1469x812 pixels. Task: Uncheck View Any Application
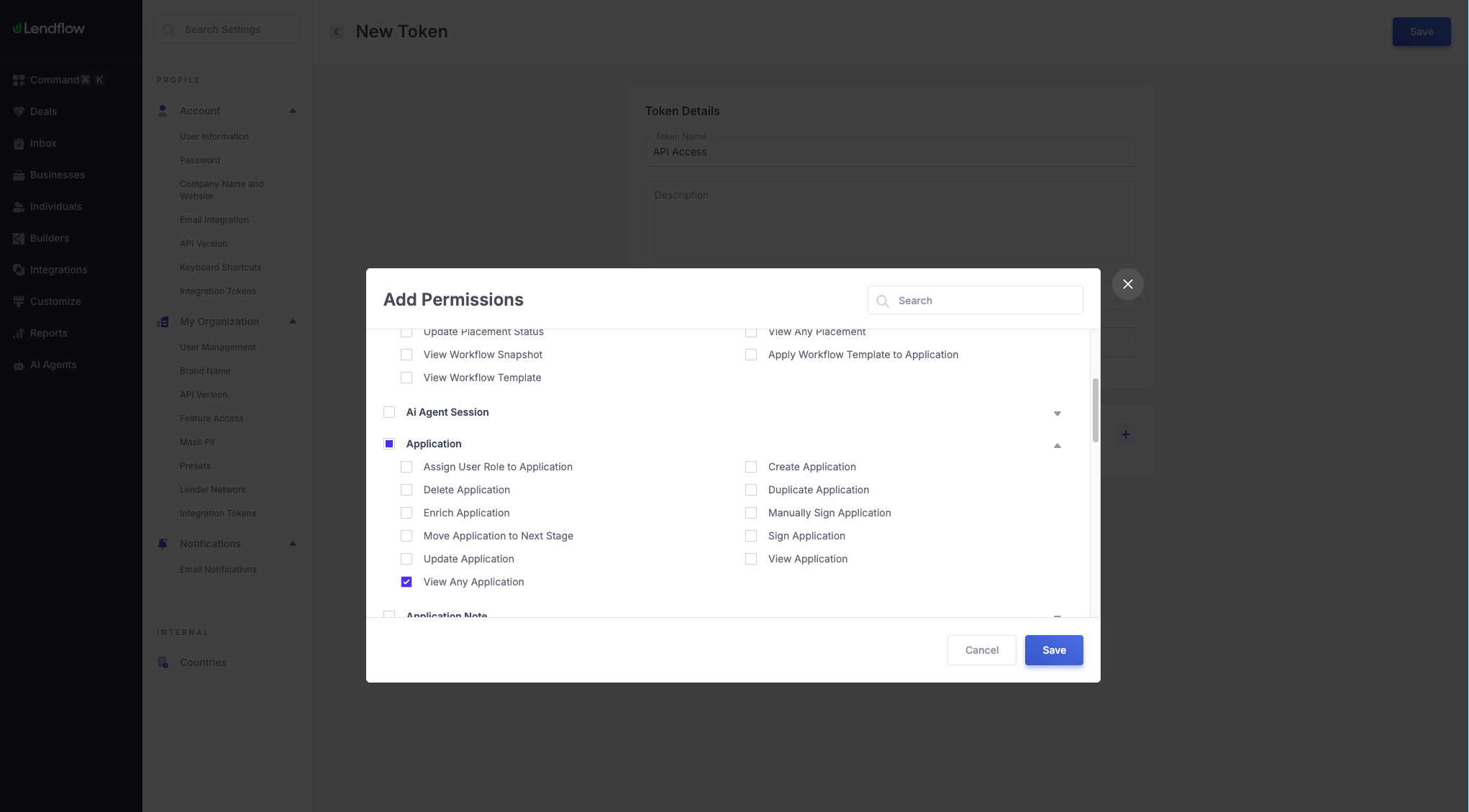click(x=406, y=582)
